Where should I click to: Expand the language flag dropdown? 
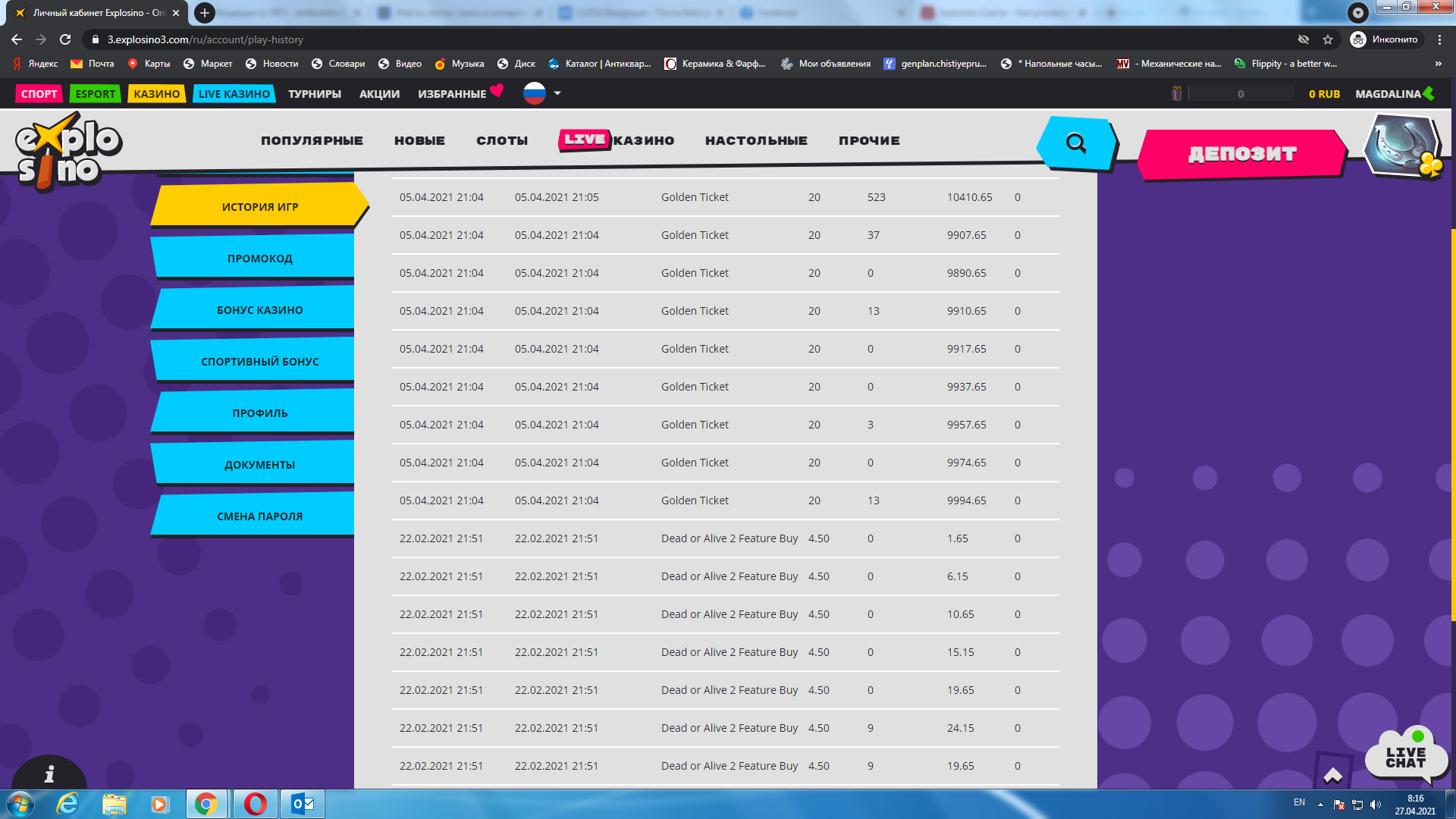tap(557, 93)
